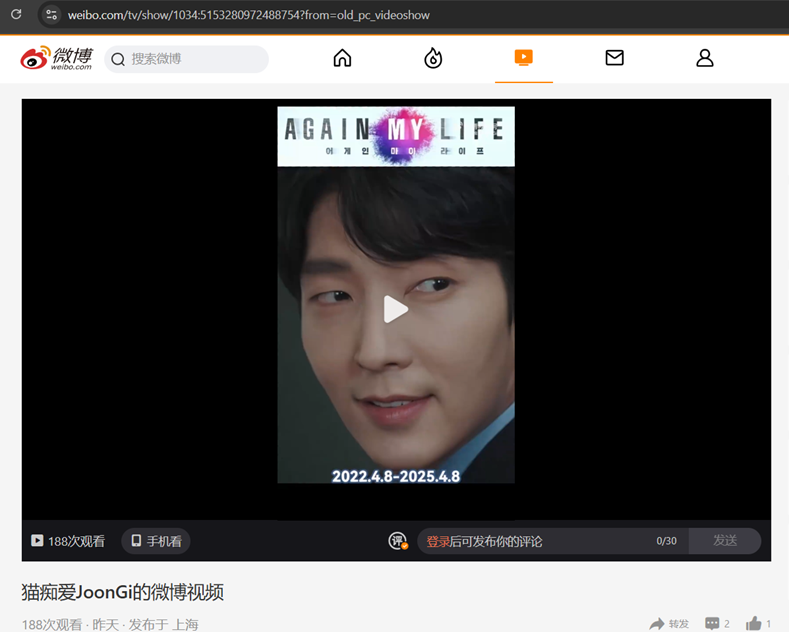Click the 0/30 character counter

(x=666, y=541)
